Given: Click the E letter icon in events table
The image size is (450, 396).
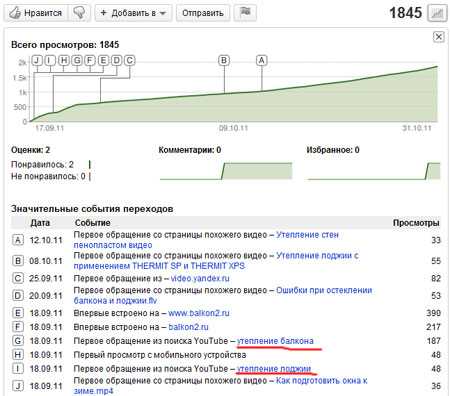Looking at the screenshot, I should 18,313.
